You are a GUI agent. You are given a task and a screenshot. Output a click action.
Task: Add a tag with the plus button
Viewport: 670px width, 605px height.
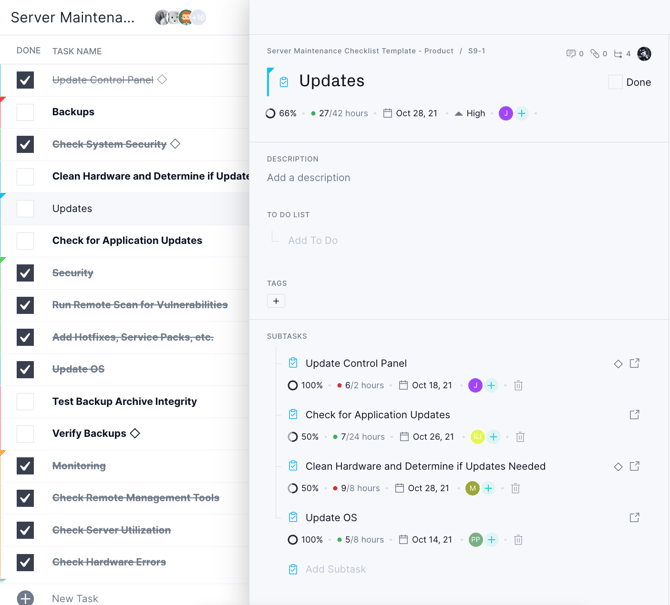pos(276,301)
